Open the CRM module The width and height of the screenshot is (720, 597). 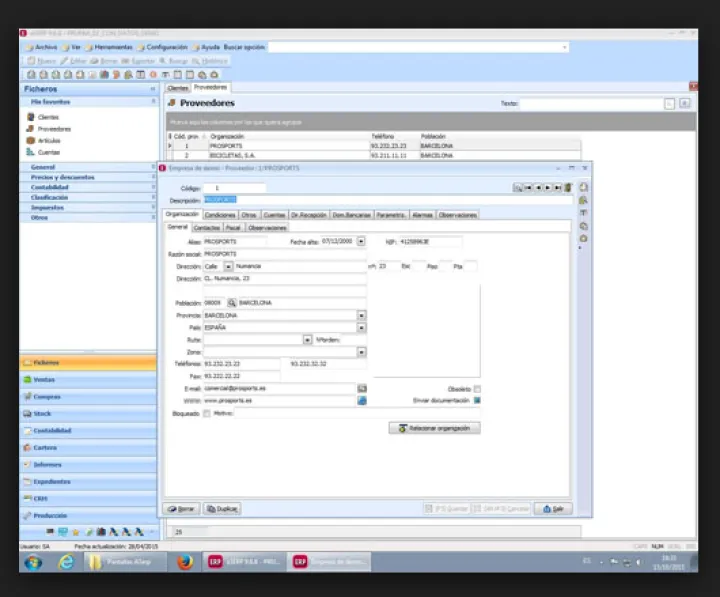tap(88, 499)
